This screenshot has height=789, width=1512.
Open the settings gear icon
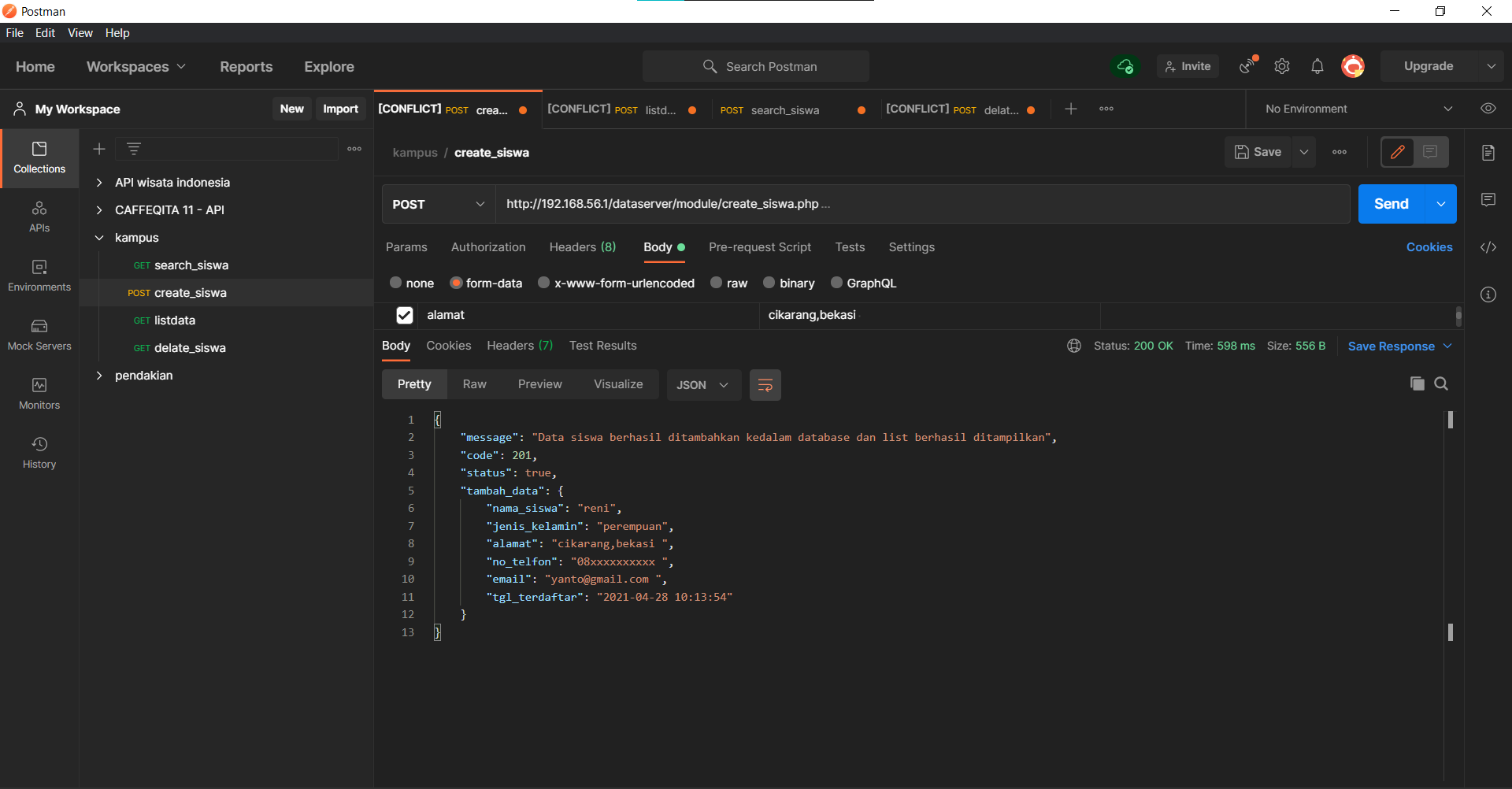(x=1282, y=66)
